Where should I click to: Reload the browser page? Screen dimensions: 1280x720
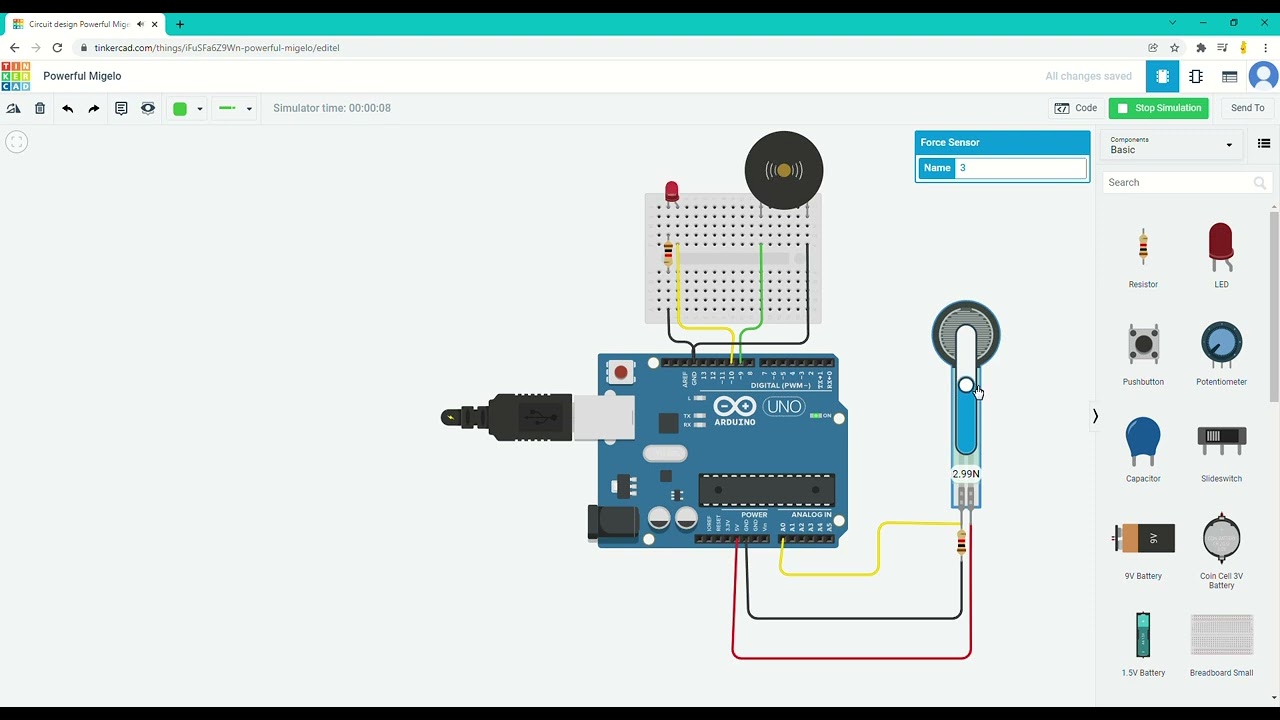57,47
